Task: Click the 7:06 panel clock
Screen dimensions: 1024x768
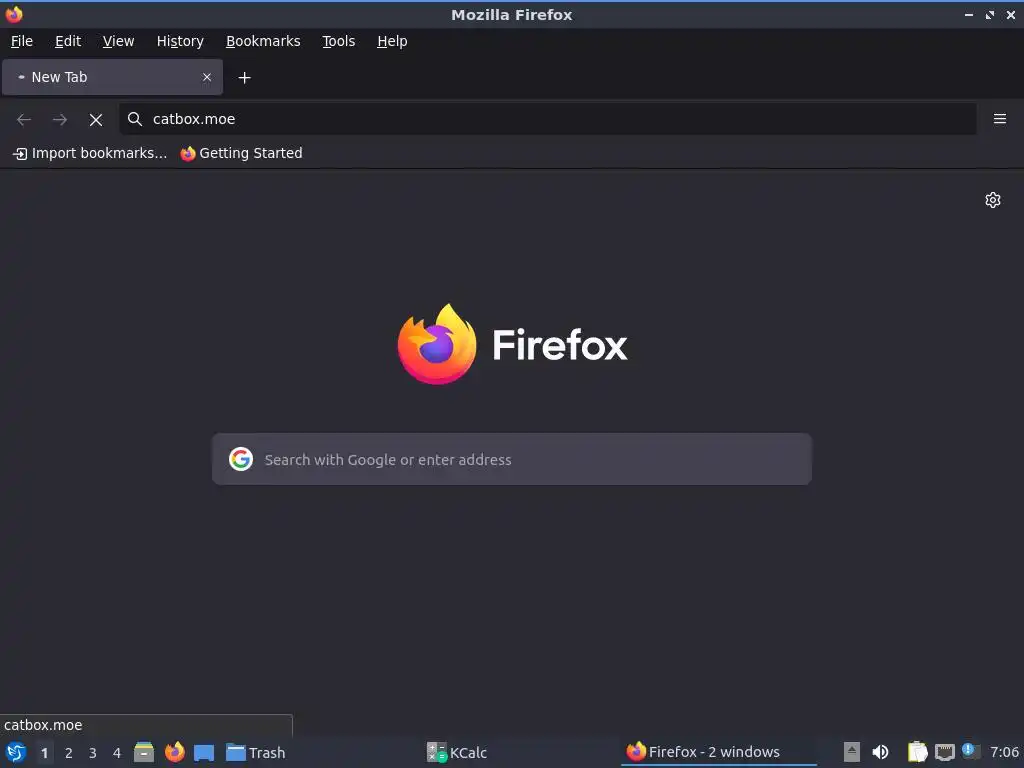Action: [x=1004, y=752]
